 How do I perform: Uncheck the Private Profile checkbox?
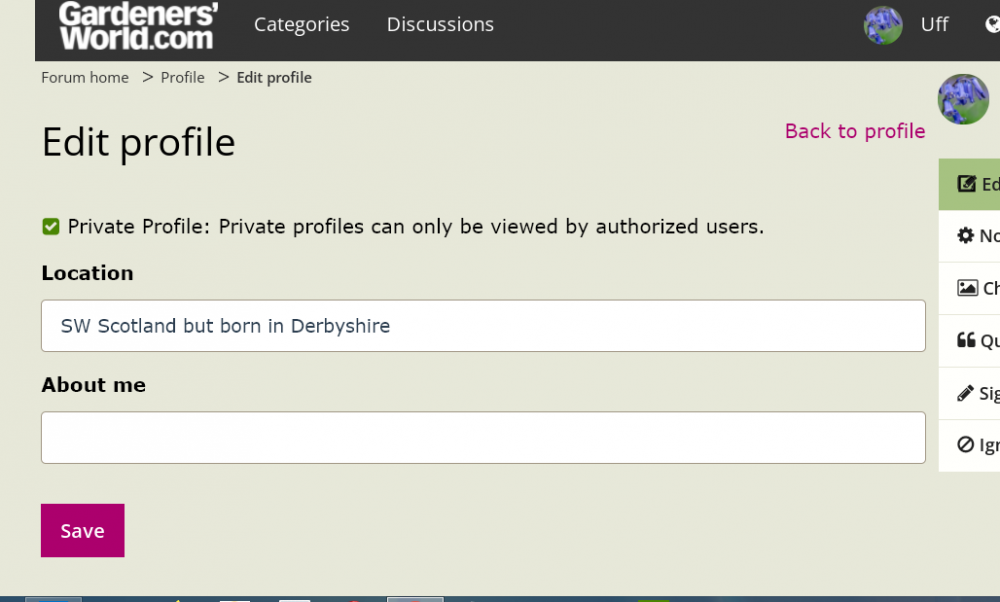(51, 227)
